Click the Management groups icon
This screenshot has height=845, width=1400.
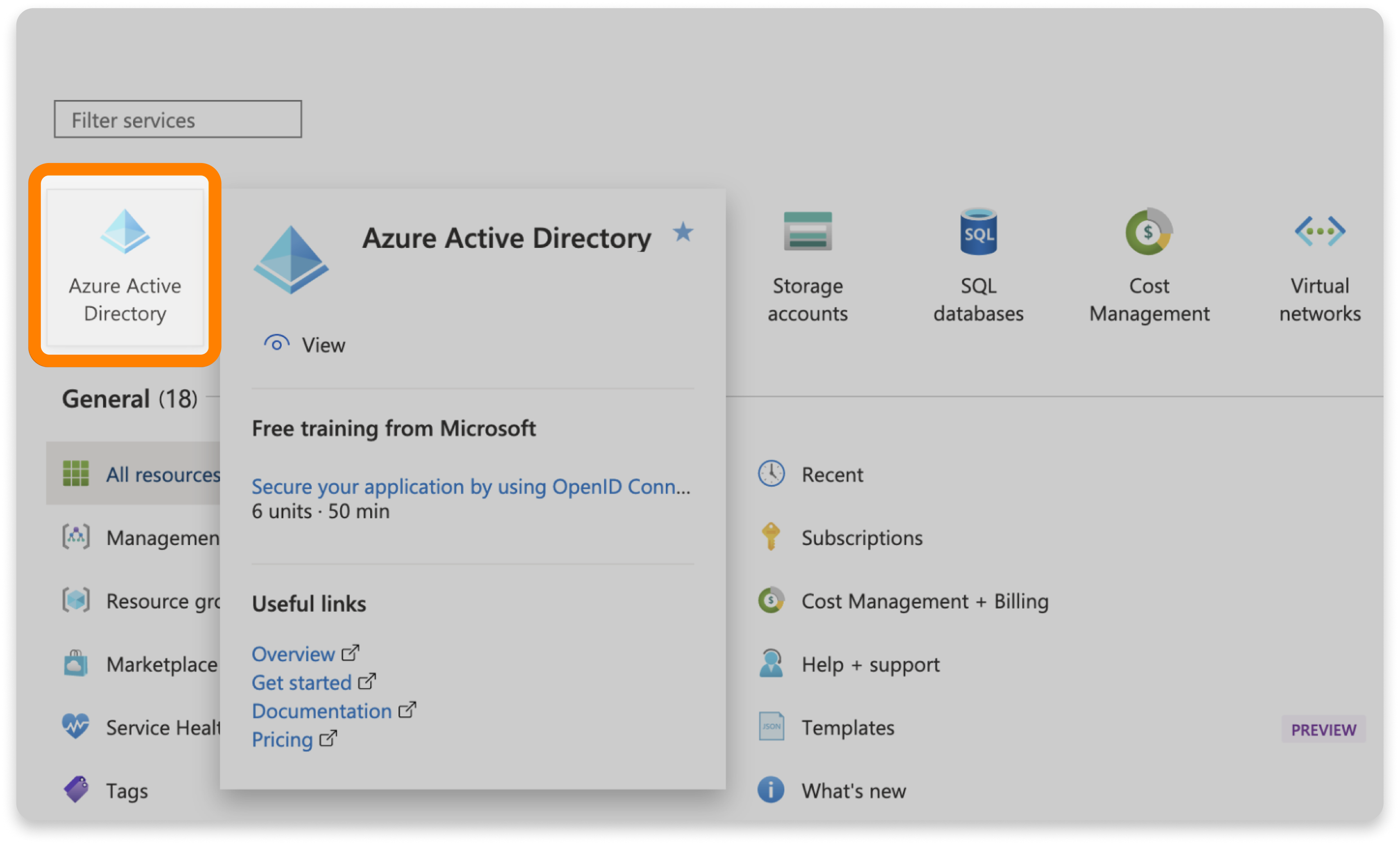pos(76,537)
